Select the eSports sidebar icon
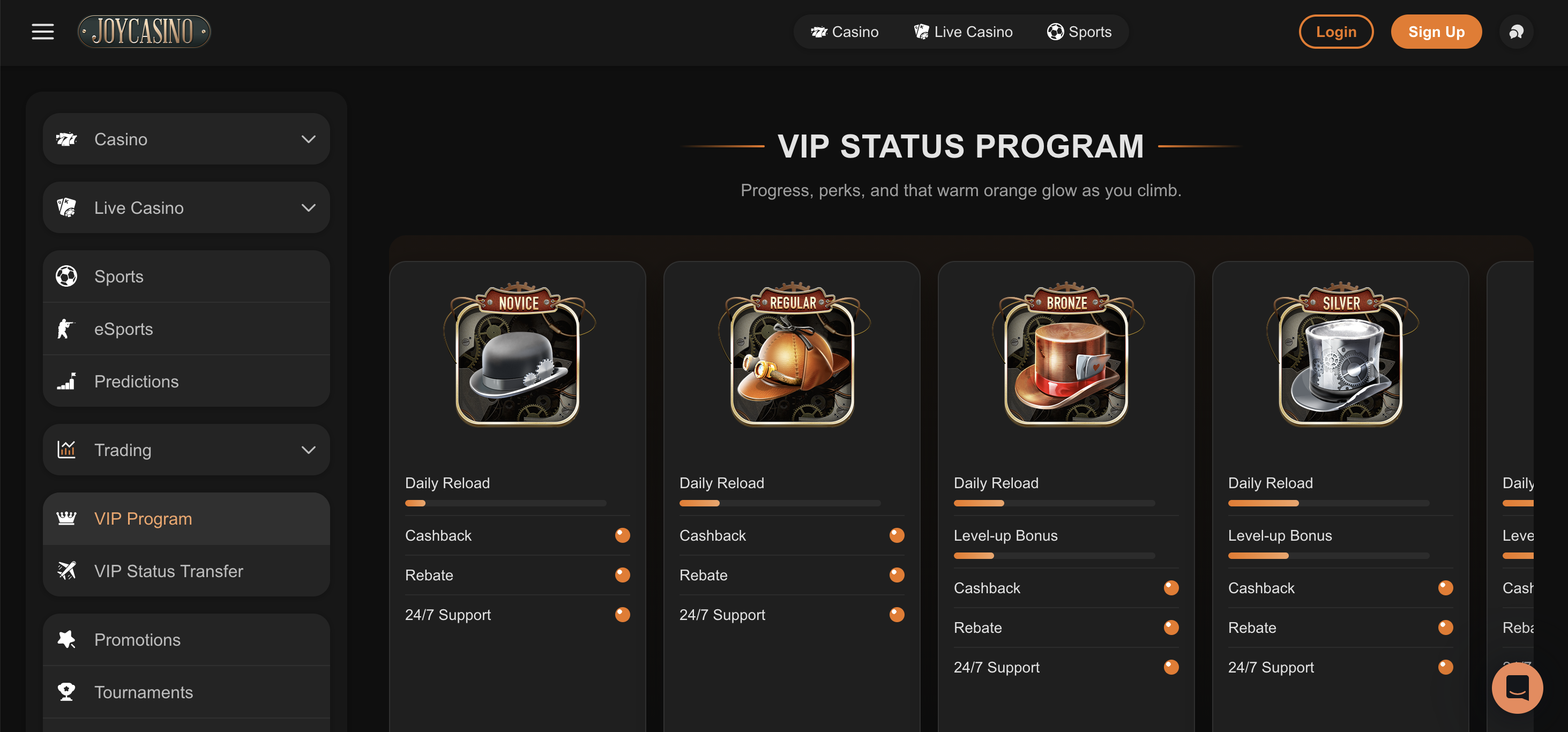Viewport: 1568px width, 732px height. click(x=66, y=328)
